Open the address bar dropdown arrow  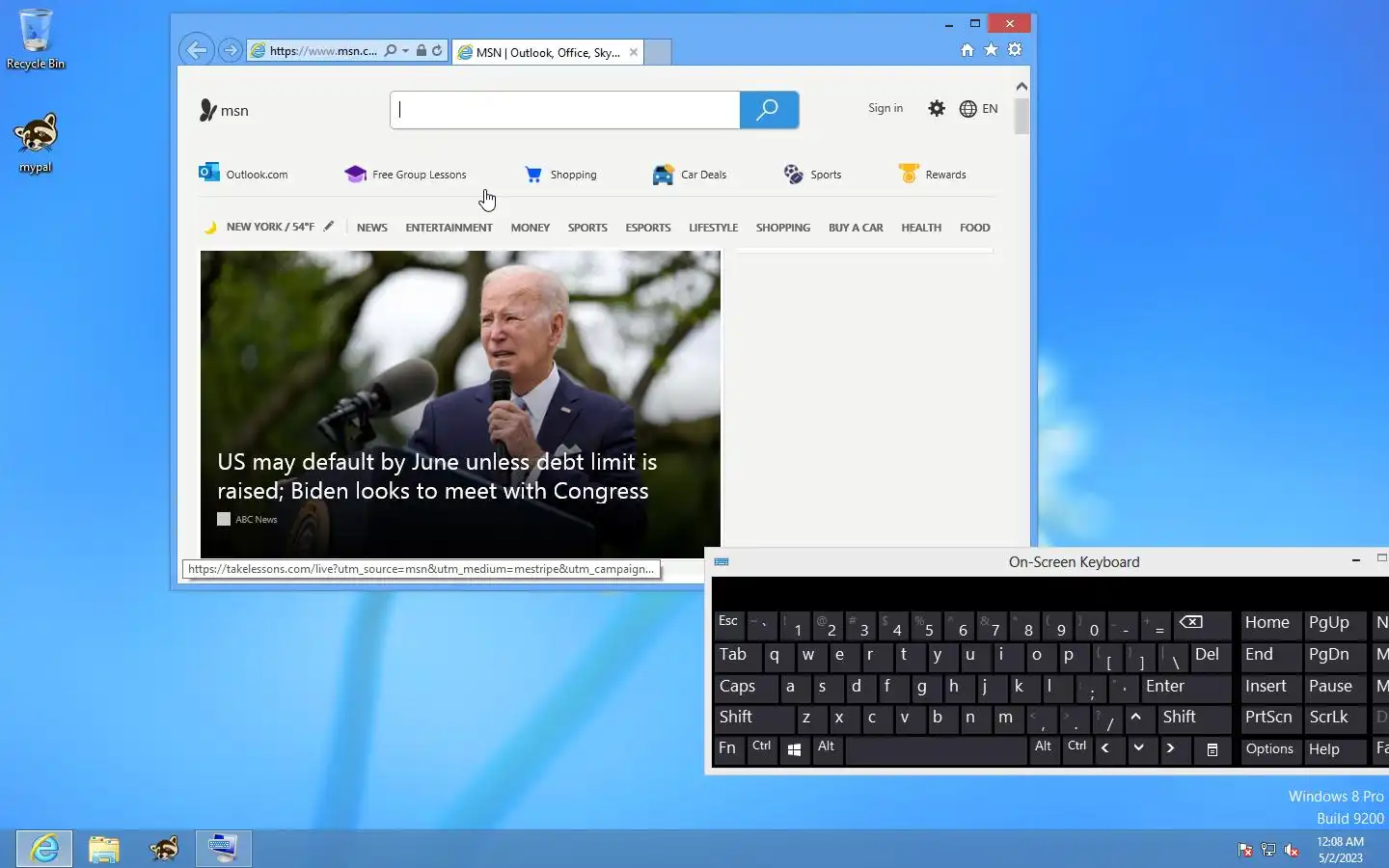click(x=405, y=51)
